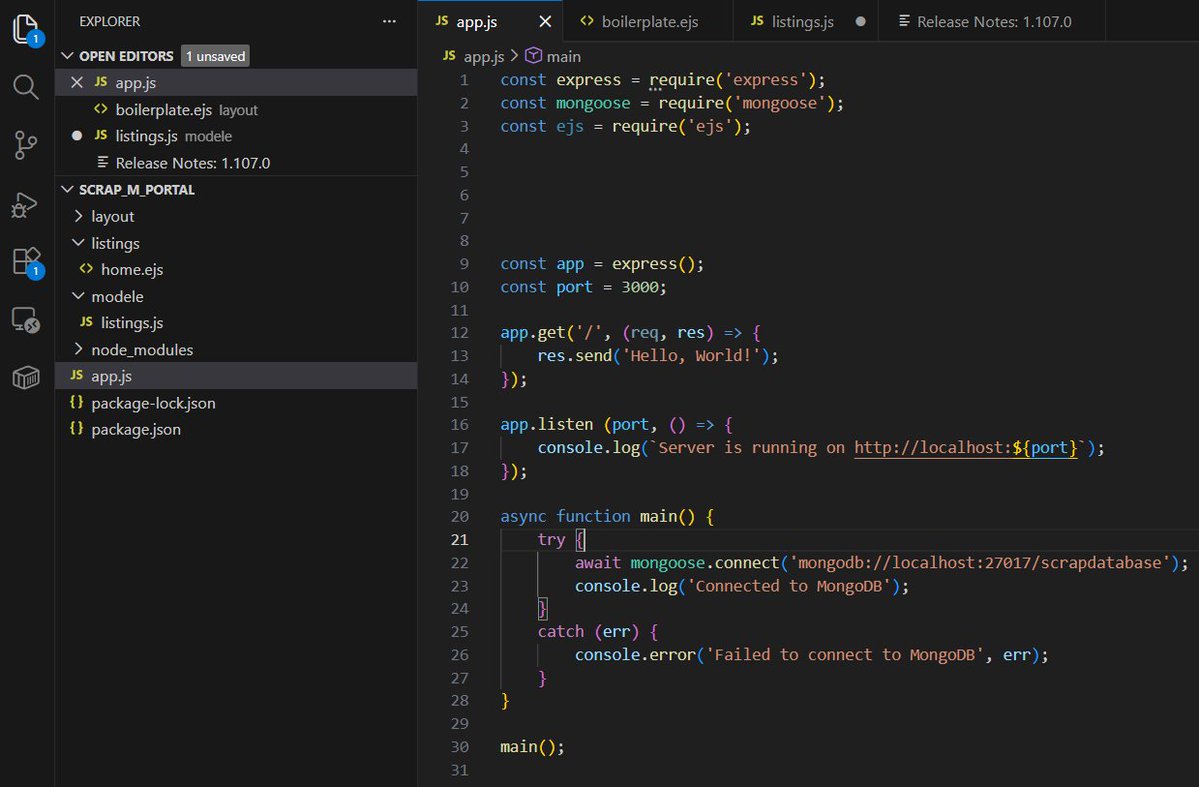The width and height of the screenshot is (1199, 787).
Task: Switch to the listings.js tab
Action: pyautogui.click(x=805, y=21)
